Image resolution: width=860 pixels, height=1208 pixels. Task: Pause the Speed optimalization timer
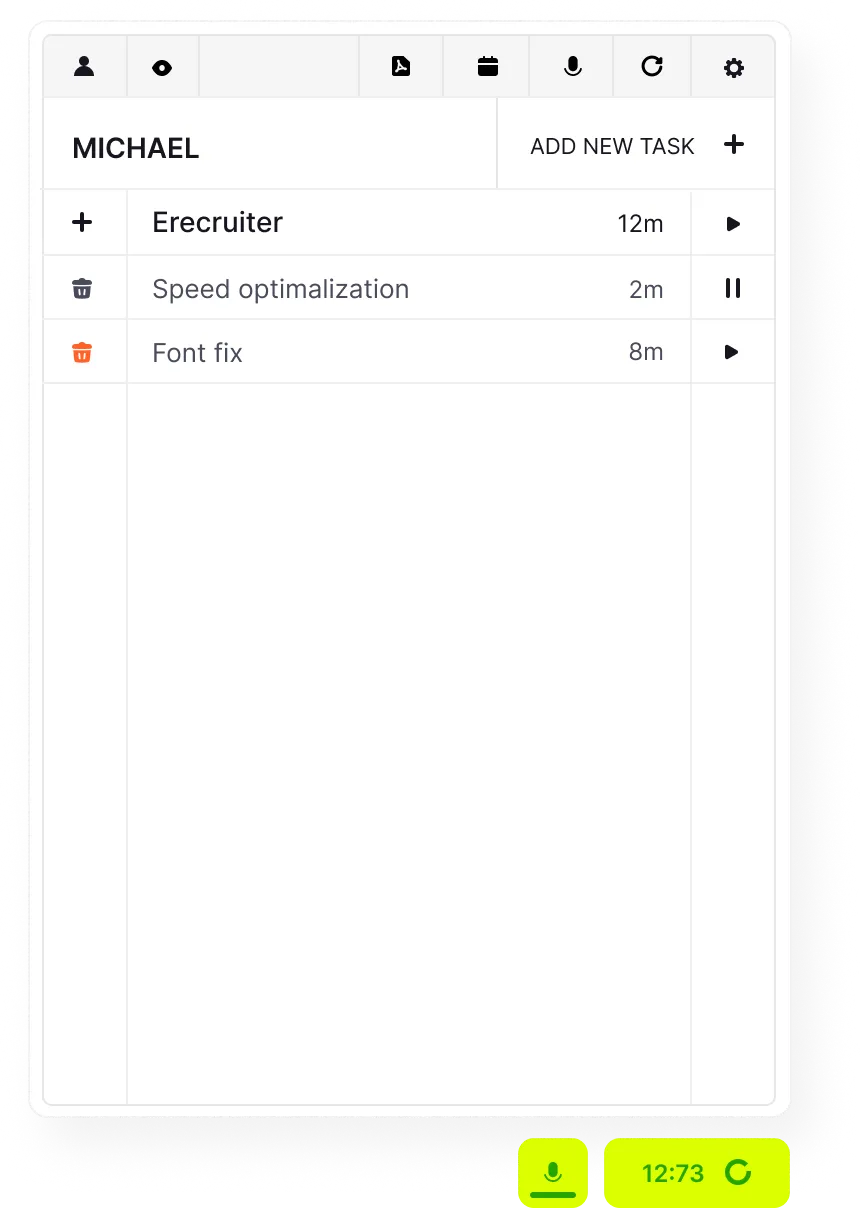point(733,288)
